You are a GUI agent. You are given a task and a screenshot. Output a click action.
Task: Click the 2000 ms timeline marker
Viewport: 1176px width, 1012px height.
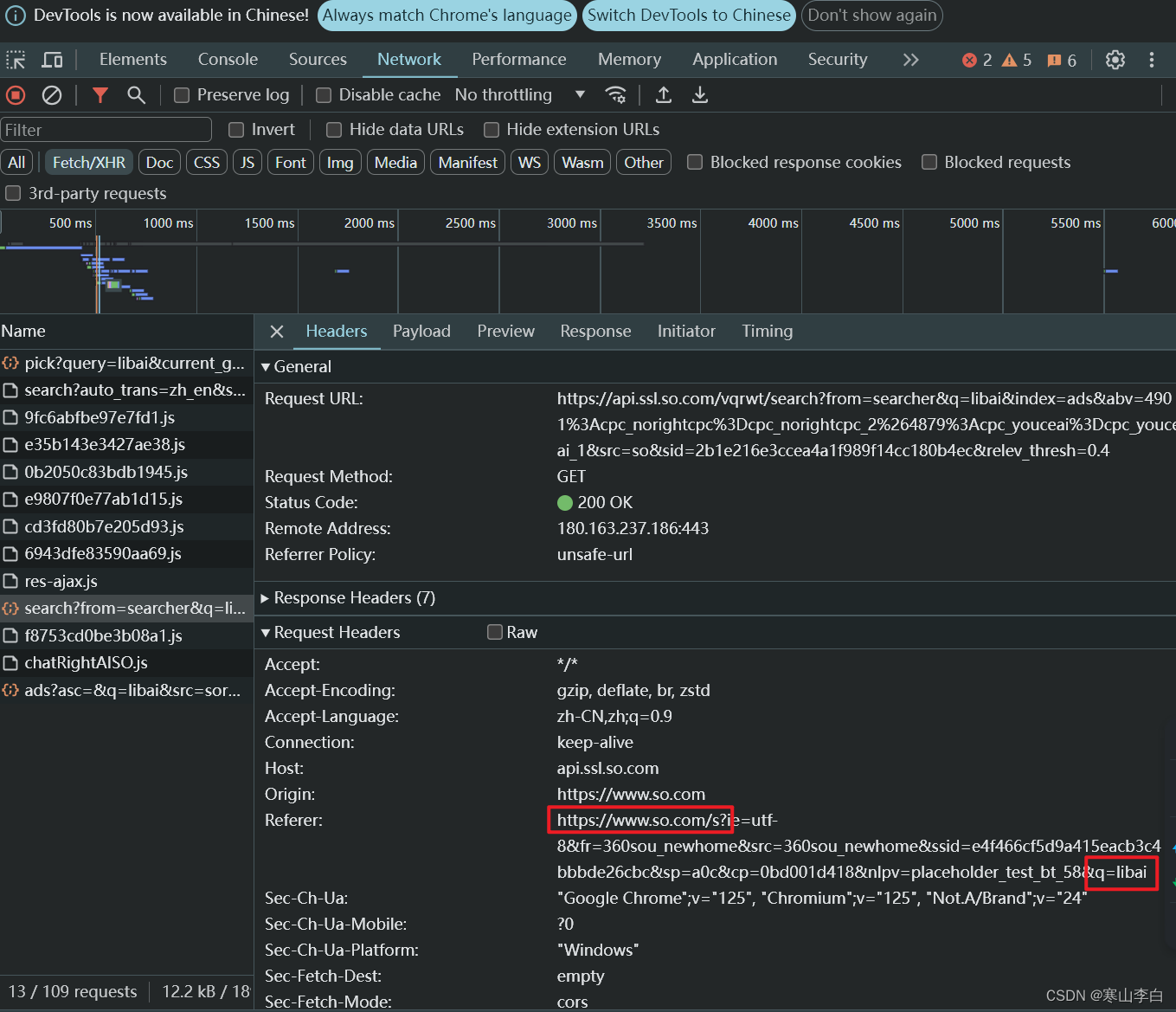pos(370,223)
